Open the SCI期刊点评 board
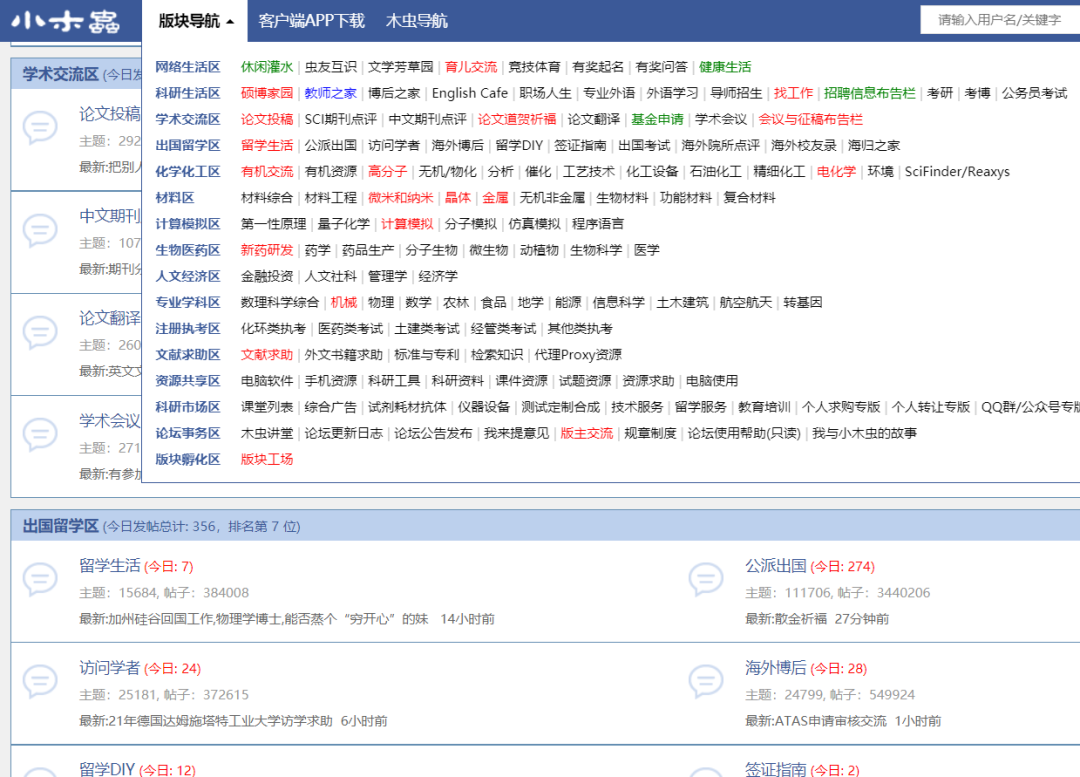 pyautogui.click(x=341, y=119)
